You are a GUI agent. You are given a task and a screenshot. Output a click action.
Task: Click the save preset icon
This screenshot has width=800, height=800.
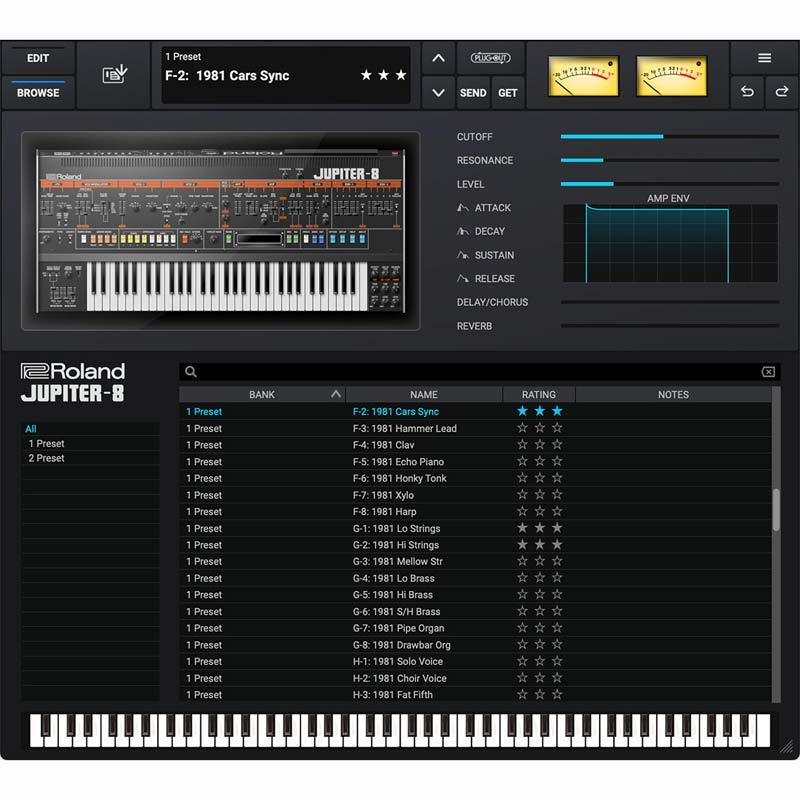point(115,75)
